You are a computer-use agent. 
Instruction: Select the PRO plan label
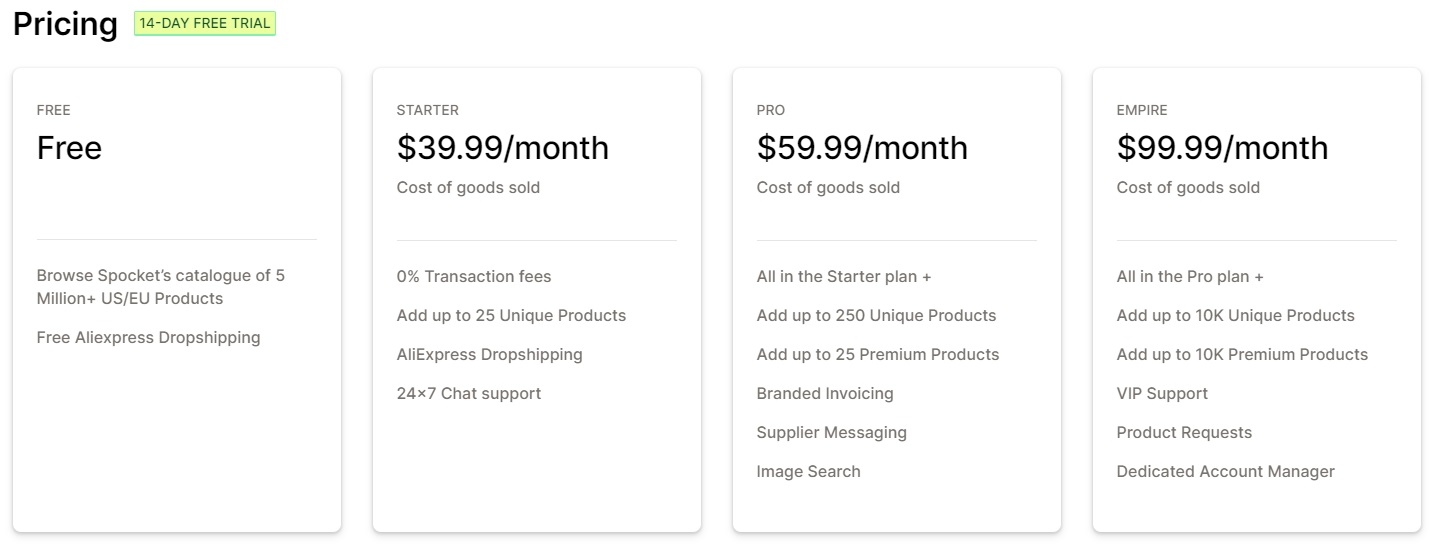pyautogui.click(x=771, y=110)
